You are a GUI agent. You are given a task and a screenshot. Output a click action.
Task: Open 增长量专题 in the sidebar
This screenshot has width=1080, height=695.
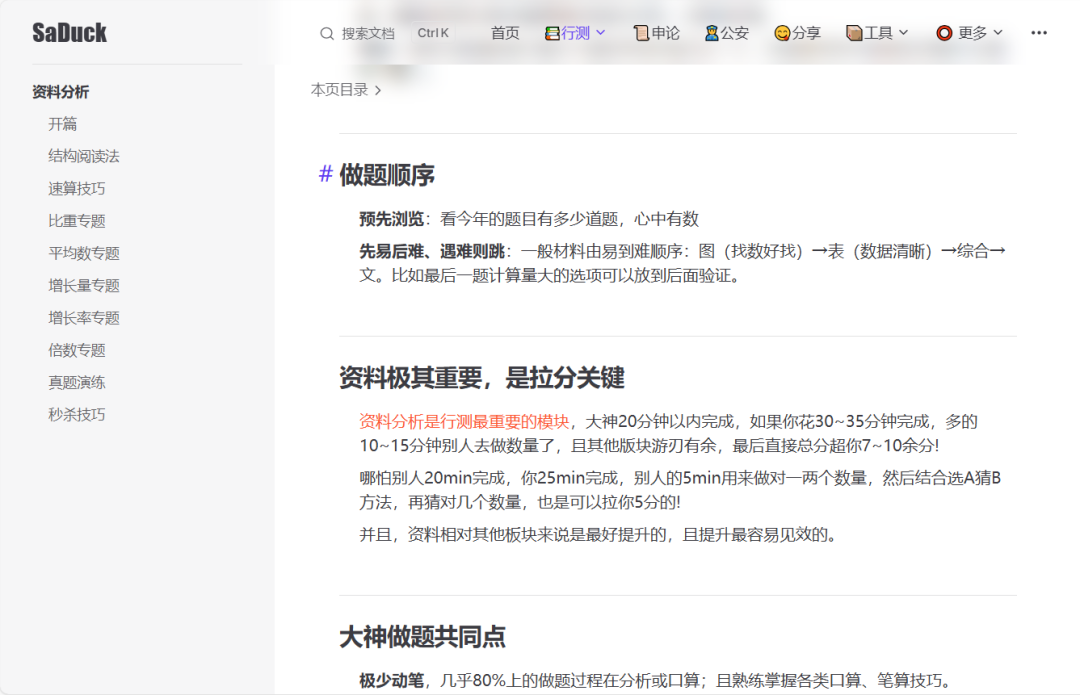84,286
